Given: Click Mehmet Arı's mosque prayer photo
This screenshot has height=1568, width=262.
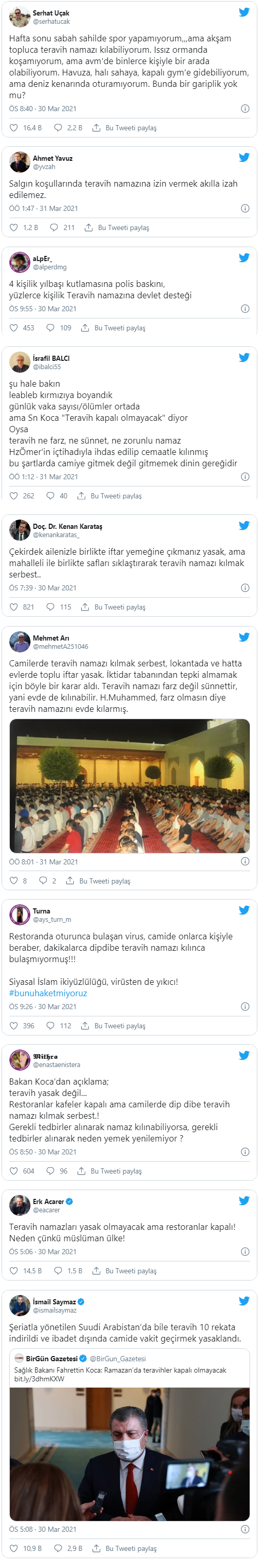Looking at the screenshot, I should pyautogui.click(x=130, y=785).
